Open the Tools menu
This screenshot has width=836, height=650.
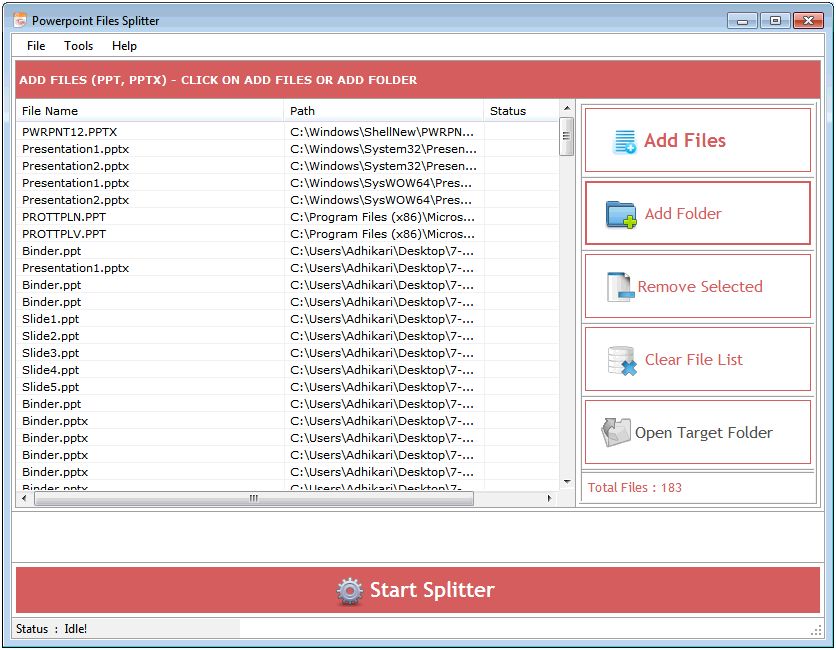coord(78,46)
